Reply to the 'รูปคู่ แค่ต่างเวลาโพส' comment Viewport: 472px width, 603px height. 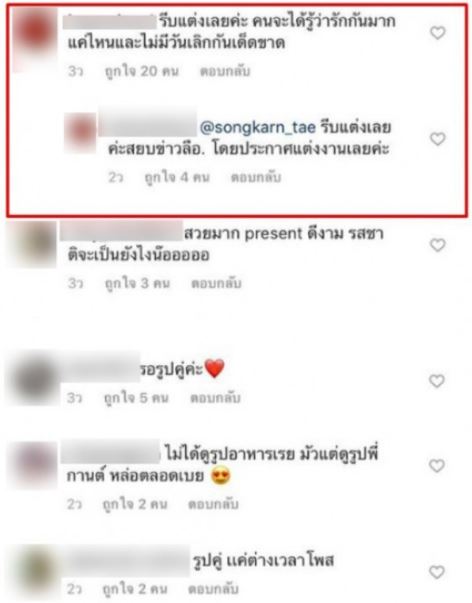point(213,589)
